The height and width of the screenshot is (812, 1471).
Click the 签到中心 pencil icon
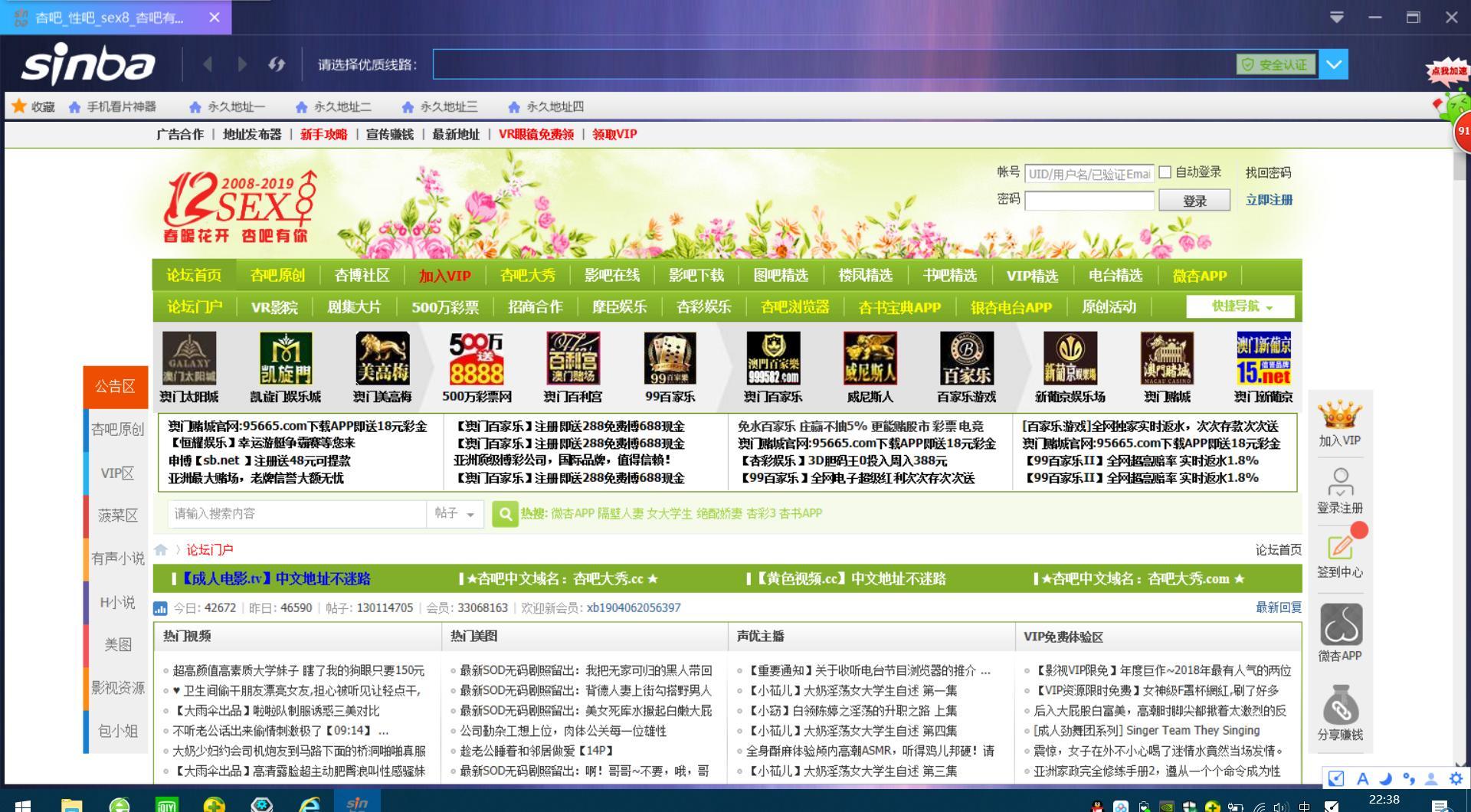1340,547
